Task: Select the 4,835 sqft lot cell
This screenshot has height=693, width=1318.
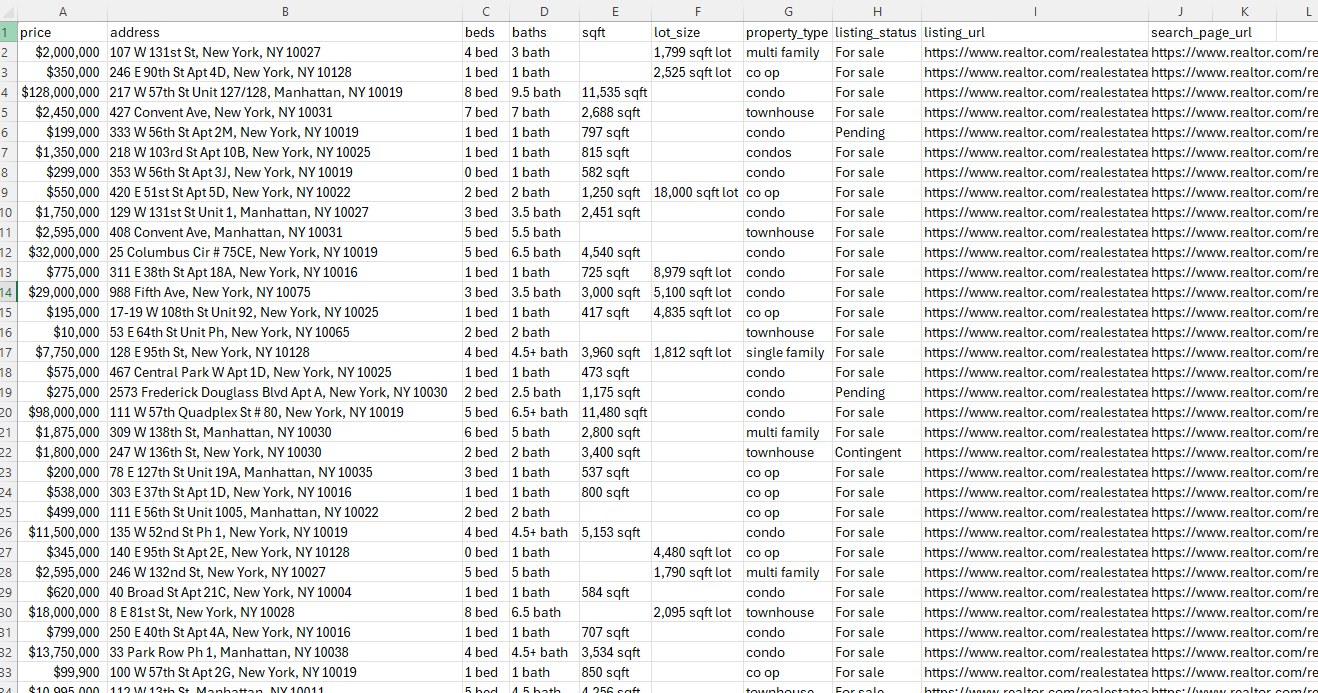Action: tap(697, 312)
